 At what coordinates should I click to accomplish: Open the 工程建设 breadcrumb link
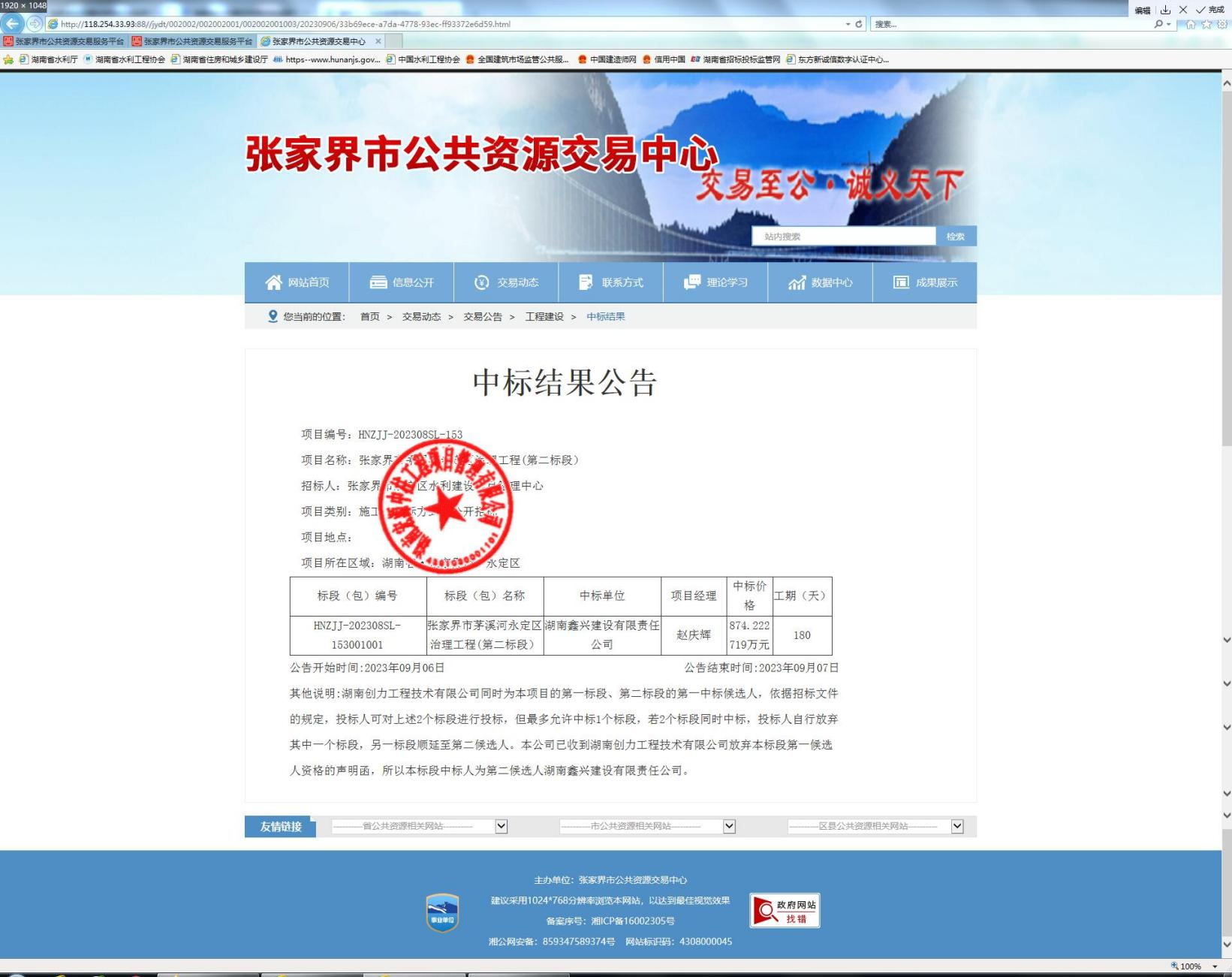pyautogui.click(x=544, y=316)
